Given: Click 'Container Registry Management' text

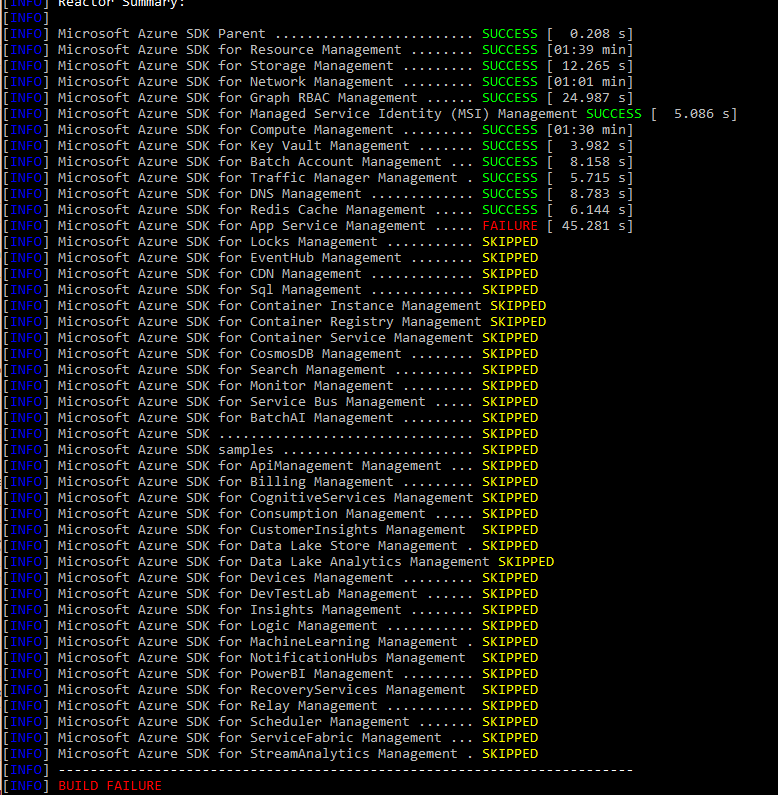Looking at the screenshot, I should coord(365,322).
